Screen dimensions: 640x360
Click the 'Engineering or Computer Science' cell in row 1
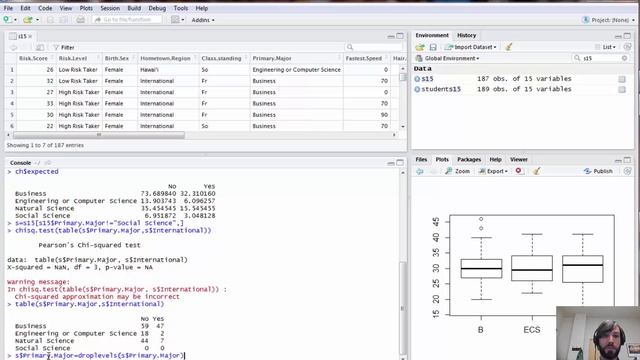tap(296, 70)
